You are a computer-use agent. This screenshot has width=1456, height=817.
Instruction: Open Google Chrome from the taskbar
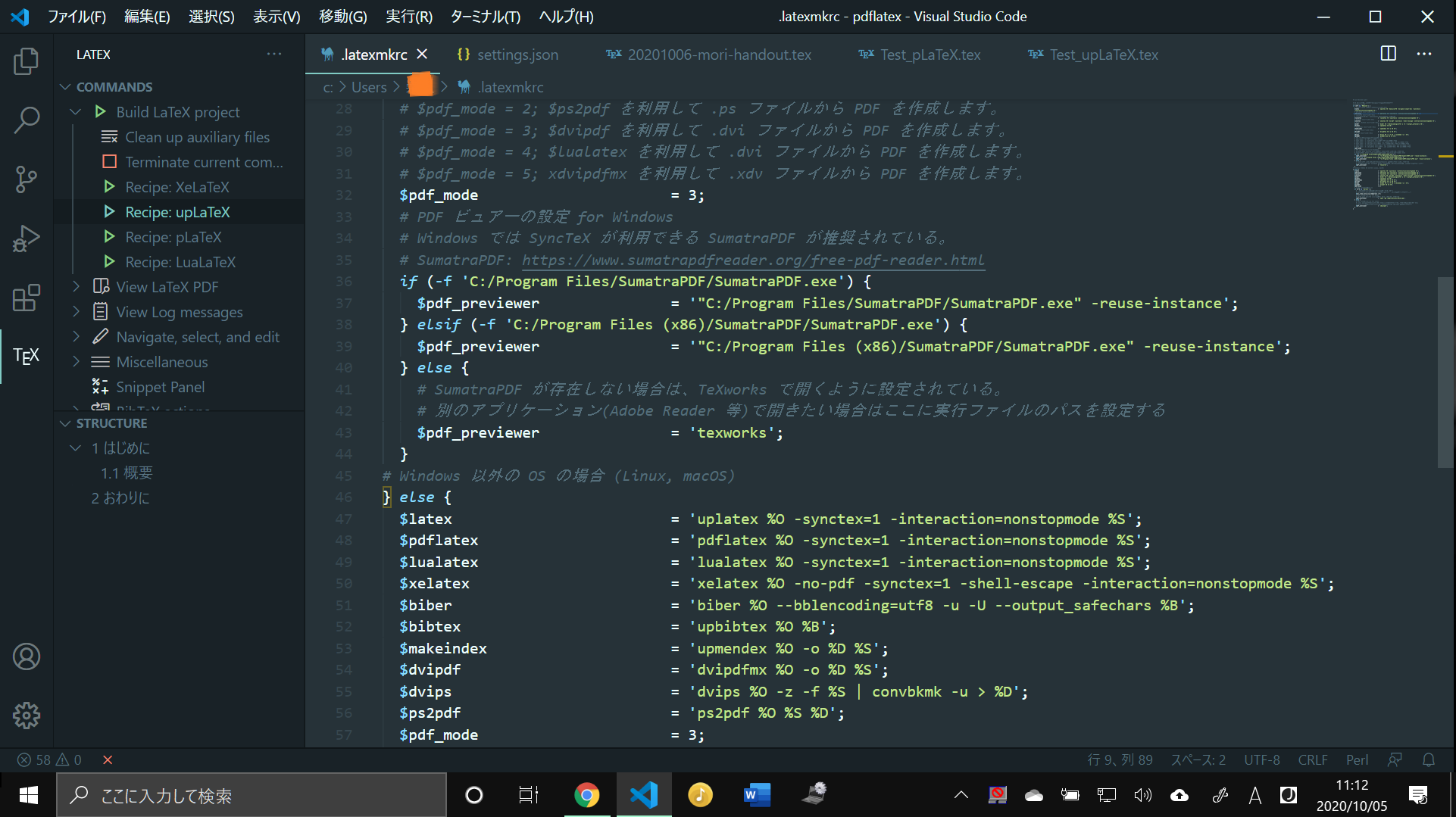click(x=587, y=795)
